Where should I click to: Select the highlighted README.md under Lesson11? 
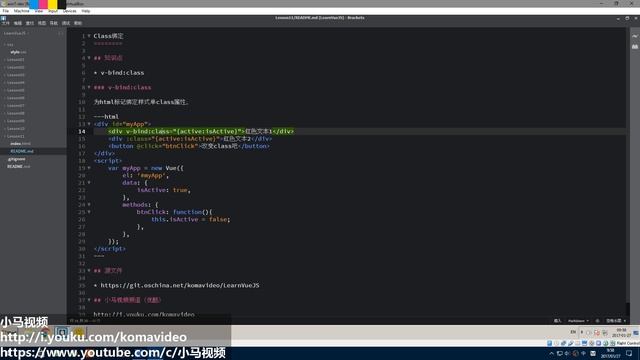point(22,151)
